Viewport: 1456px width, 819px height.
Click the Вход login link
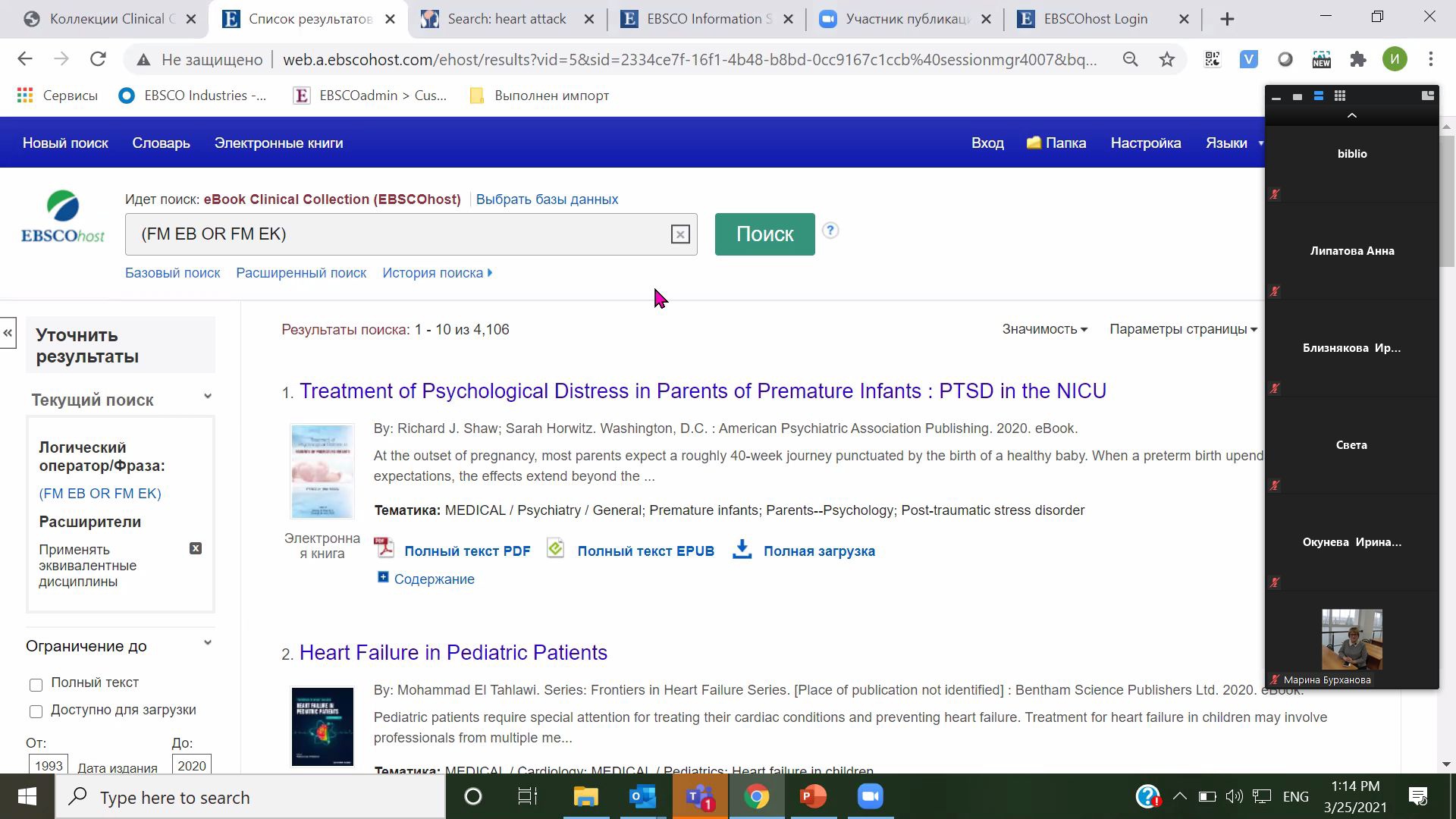pyautogui.click(x=987, y=143)
